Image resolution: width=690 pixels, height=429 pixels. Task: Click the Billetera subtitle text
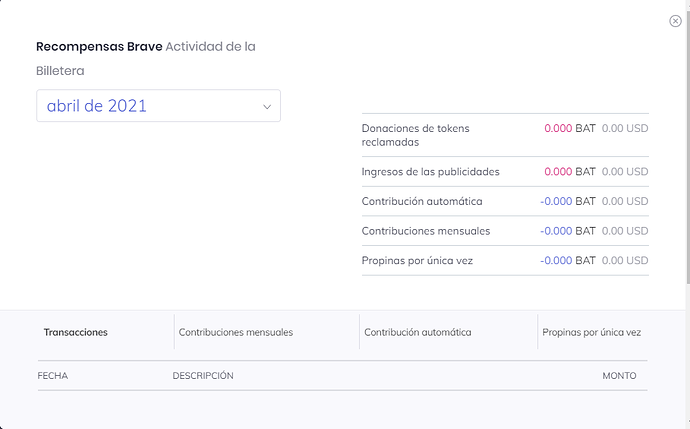(60, 71)
